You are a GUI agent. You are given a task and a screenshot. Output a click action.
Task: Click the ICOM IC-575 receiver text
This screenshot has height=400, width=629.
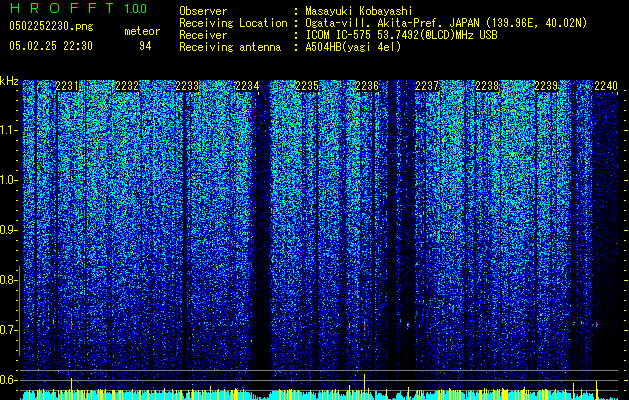[401, 35]
